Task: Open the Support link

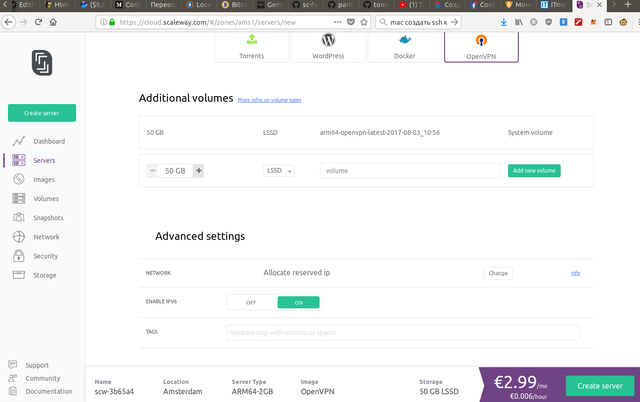Action: 37,365
